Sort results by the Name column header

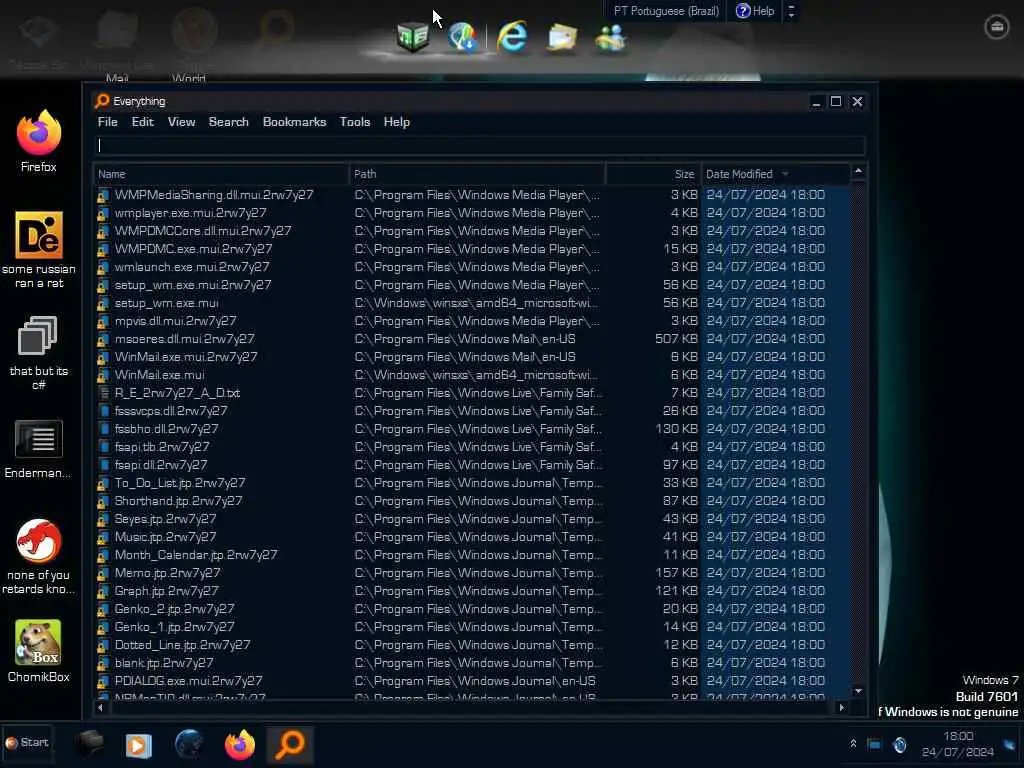pos(221,174)
